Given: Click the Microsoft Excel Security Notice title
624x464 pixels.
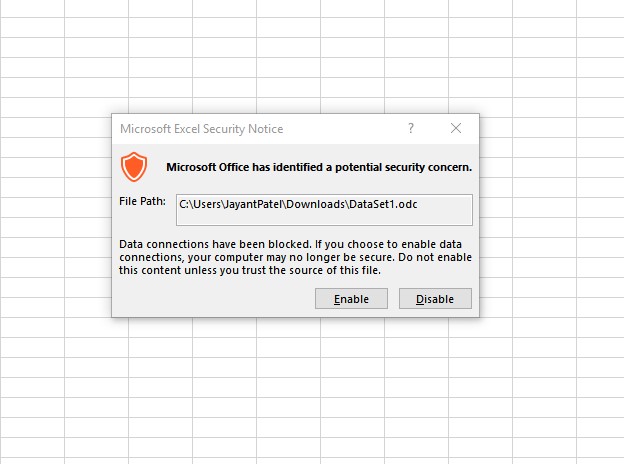Looking at the screenshot, I should click(201, 129).
